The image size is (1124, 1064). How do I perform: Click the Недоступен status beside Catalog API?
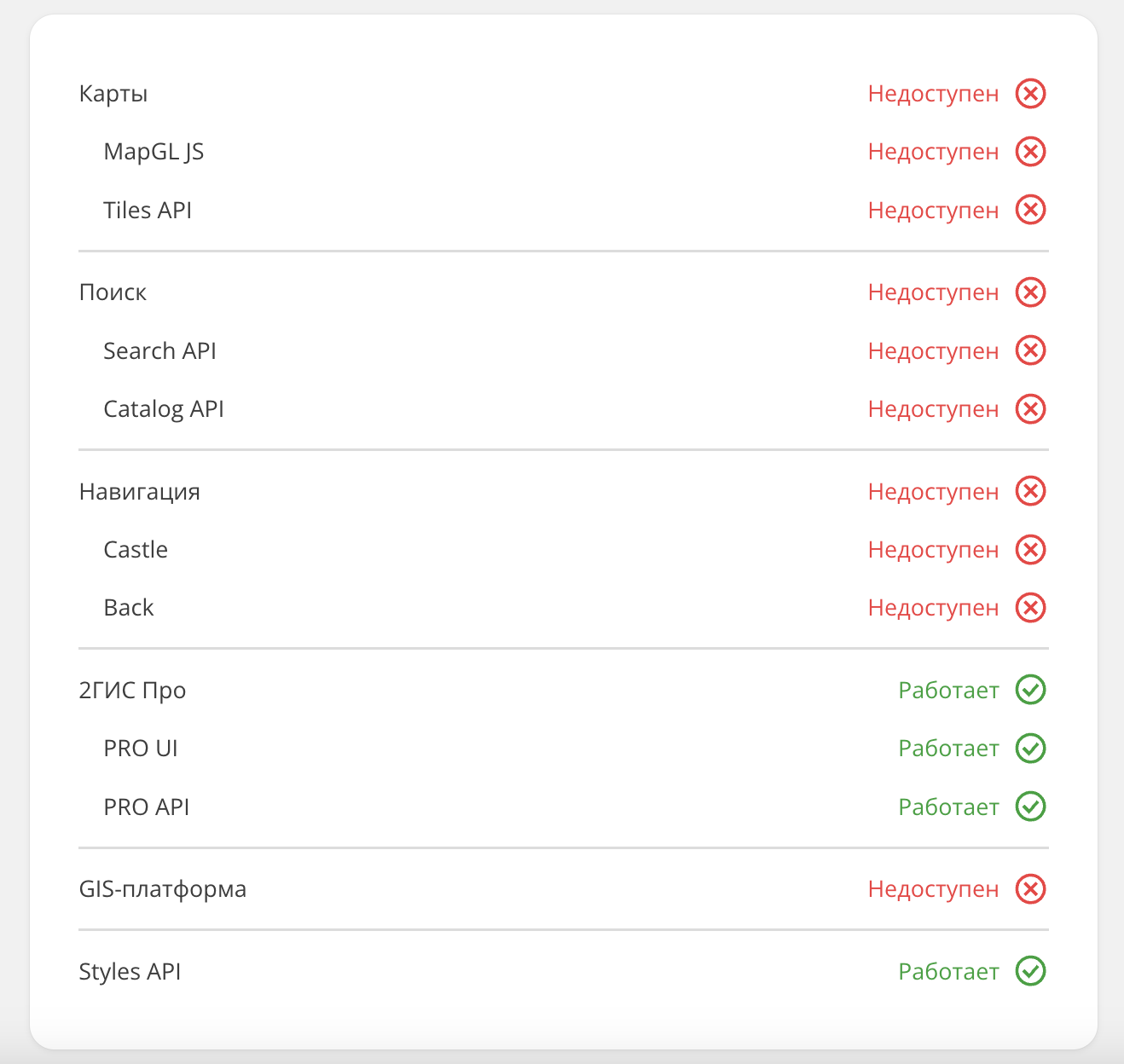pos(933,409)
